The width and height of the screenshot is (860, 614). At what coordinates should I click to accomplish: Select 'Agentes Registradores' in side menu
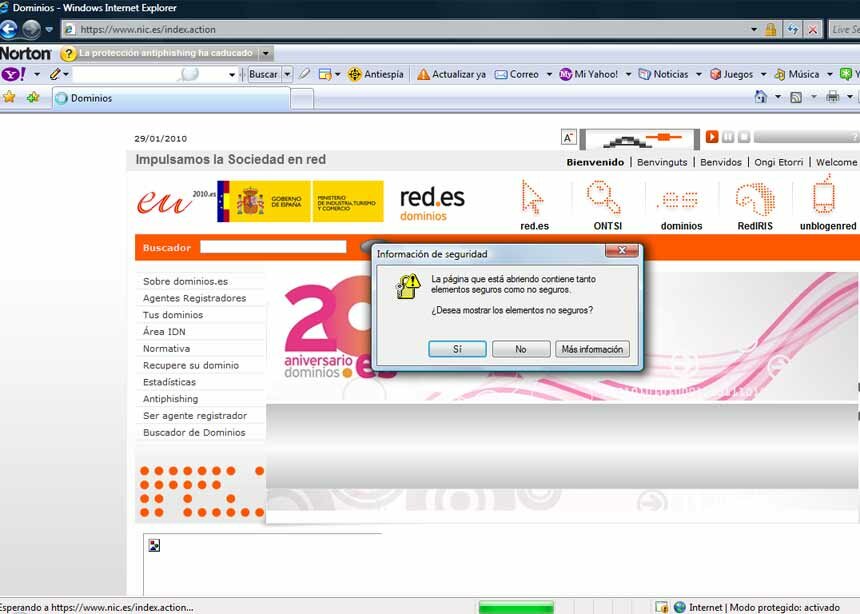194,298
